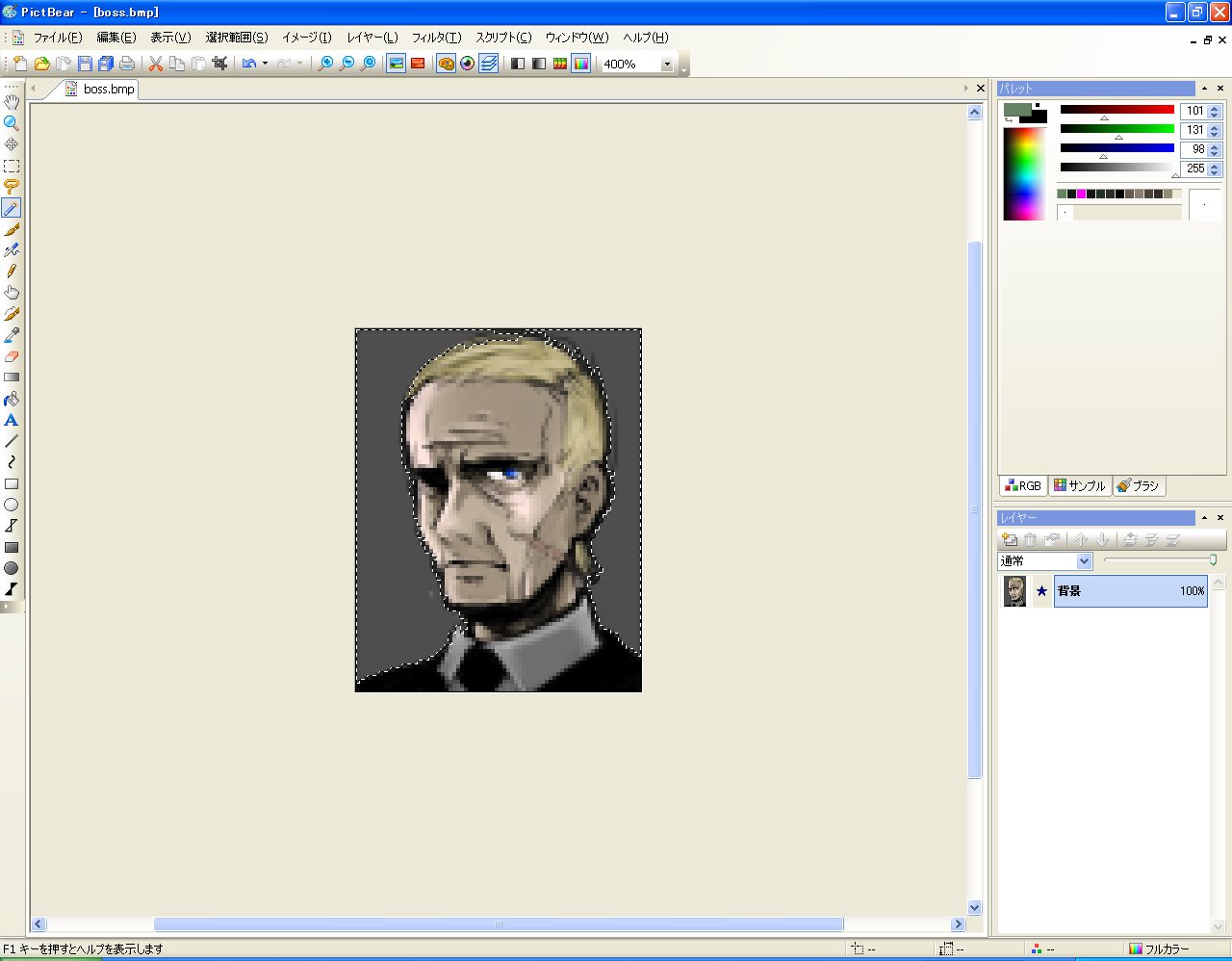The image size is (1232, 961).
Task: Collapse the レイヤー panel arrow
Action: point(1204,518)
